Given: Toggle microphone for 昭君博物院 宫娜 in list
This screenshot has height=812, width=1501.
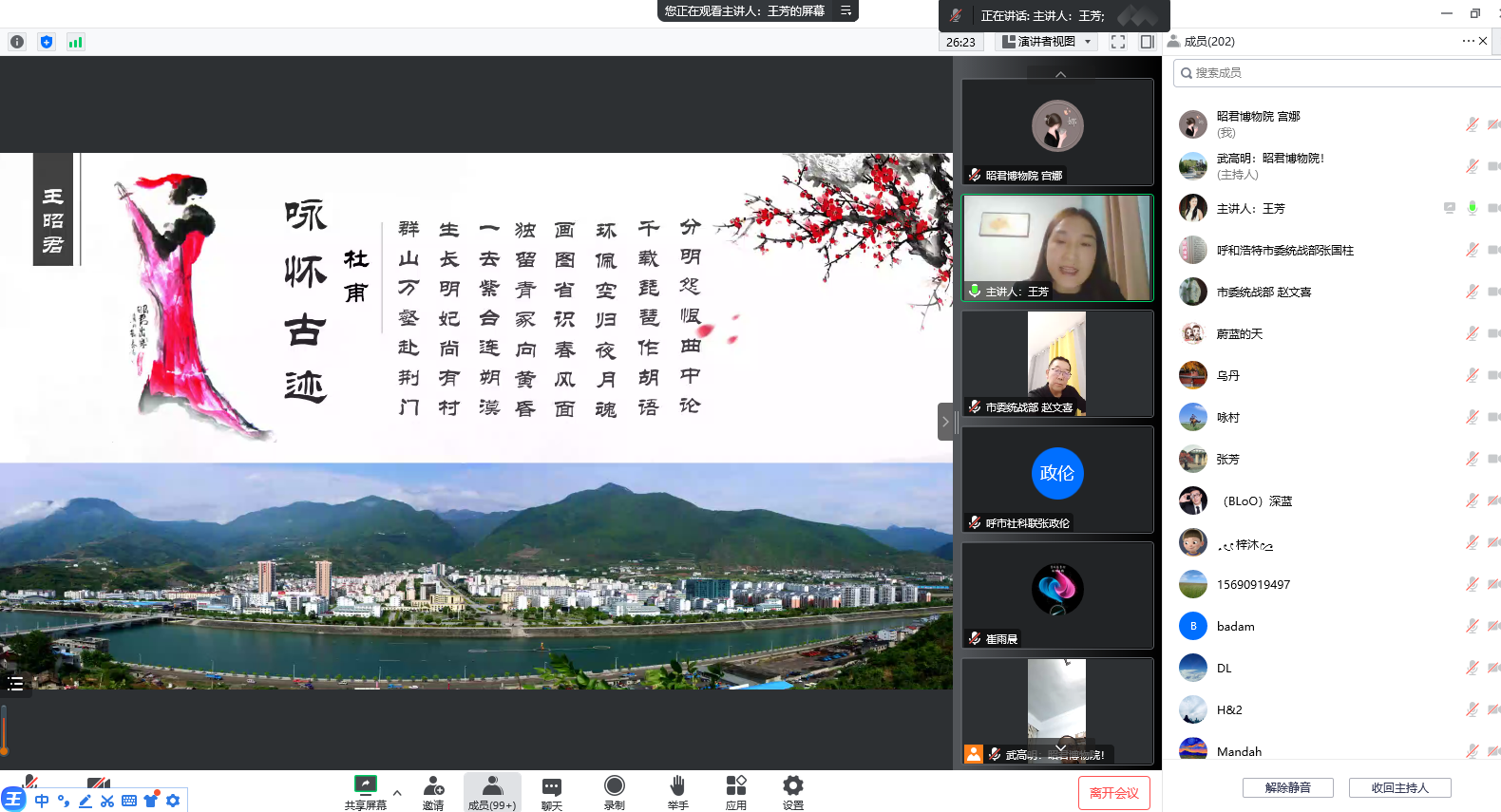Looking at the screenshot, I should tap(1472, 124).
